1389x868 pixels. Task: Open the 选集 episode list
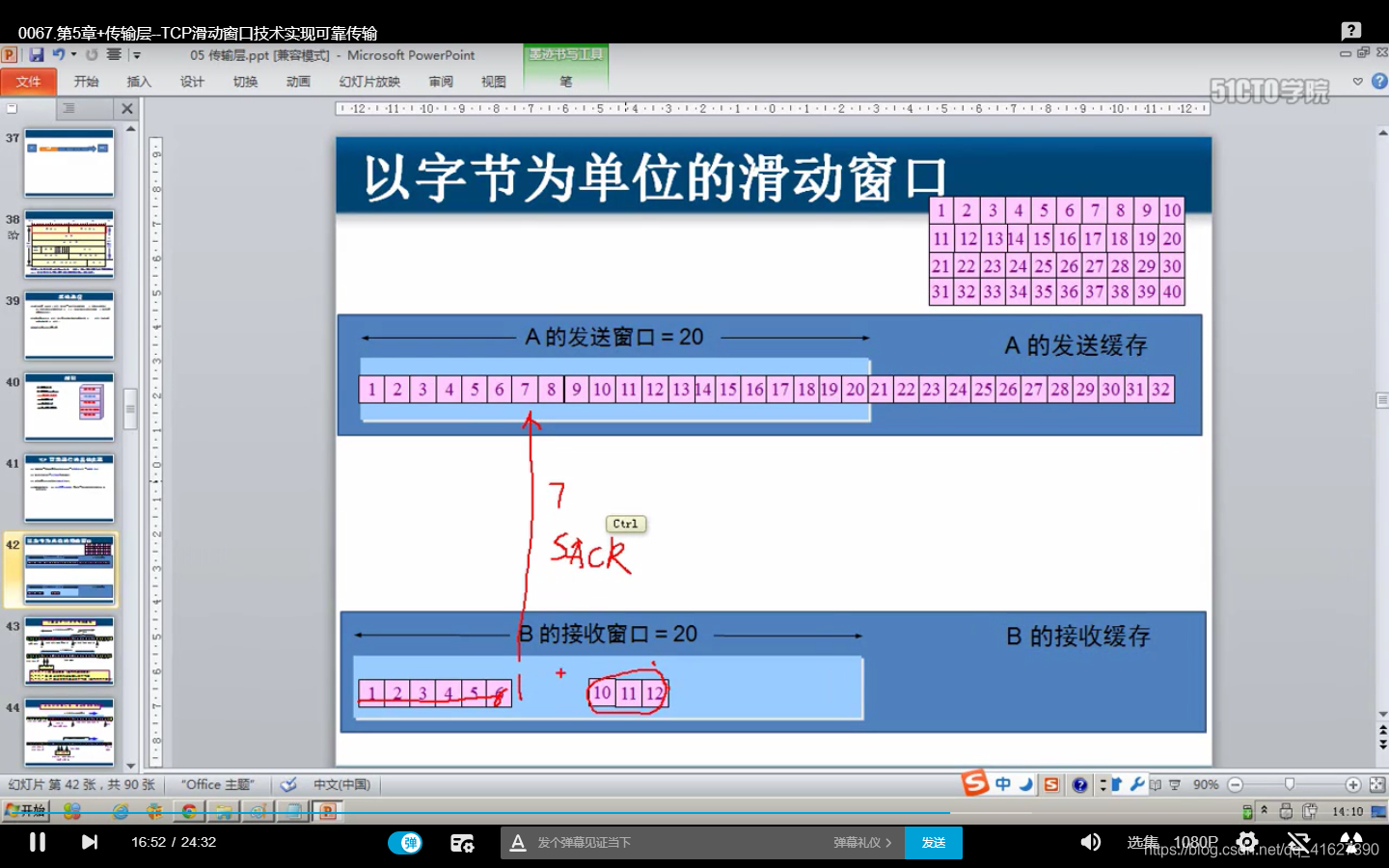(1142, 842)
